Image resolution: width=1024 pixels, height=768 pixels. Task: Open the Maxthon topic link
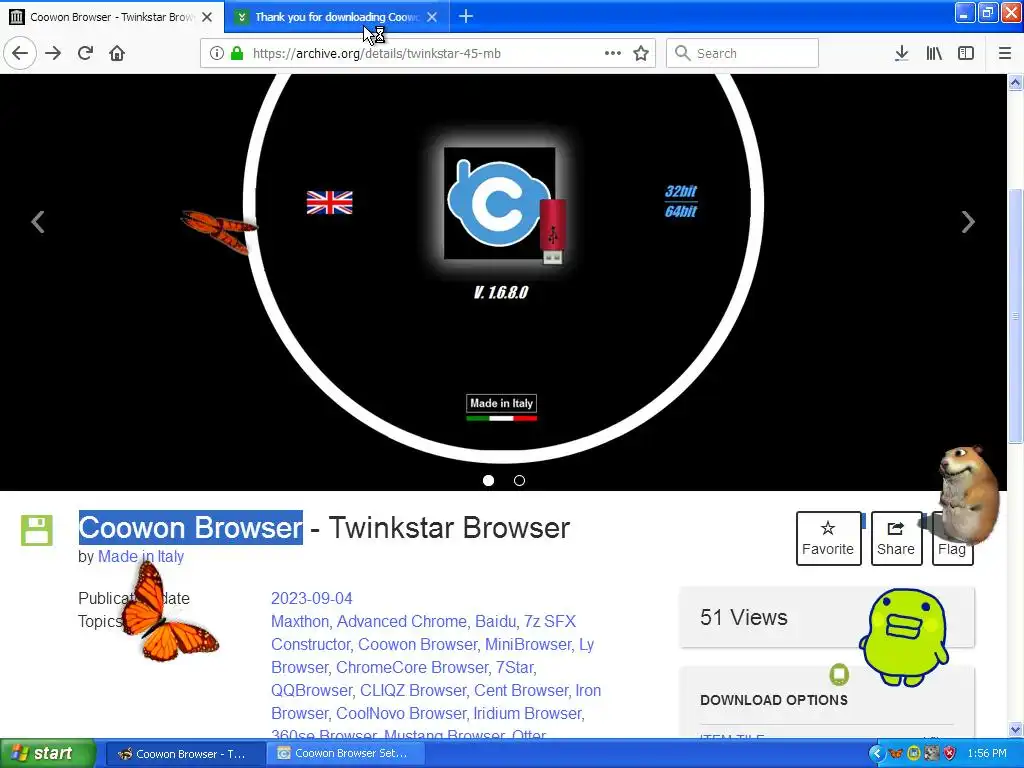[300, 621]
